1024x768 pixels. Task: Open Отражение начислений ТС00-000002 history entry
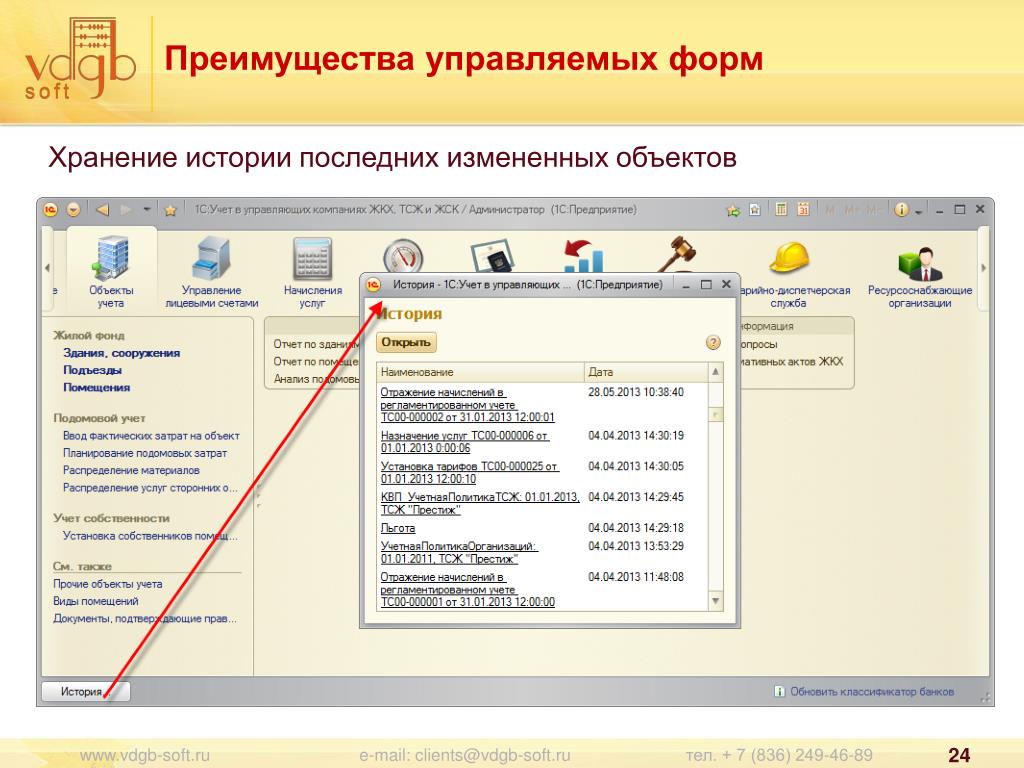coord(468,405)
